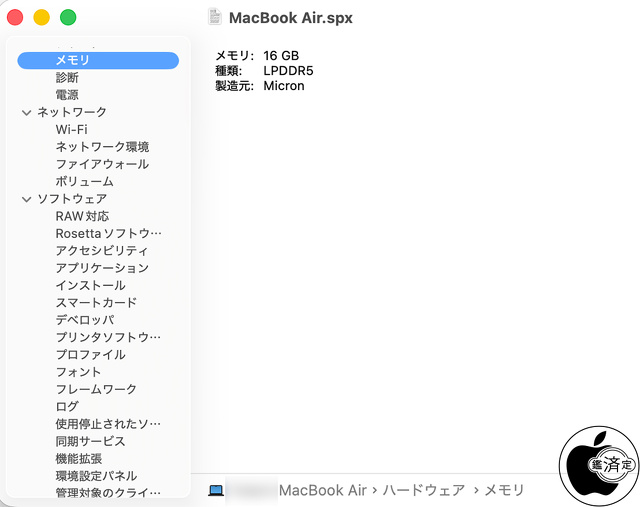This screenshot has height=507, width=640.
Task: Open 機能拡張 entry
Action: (78, 458)
